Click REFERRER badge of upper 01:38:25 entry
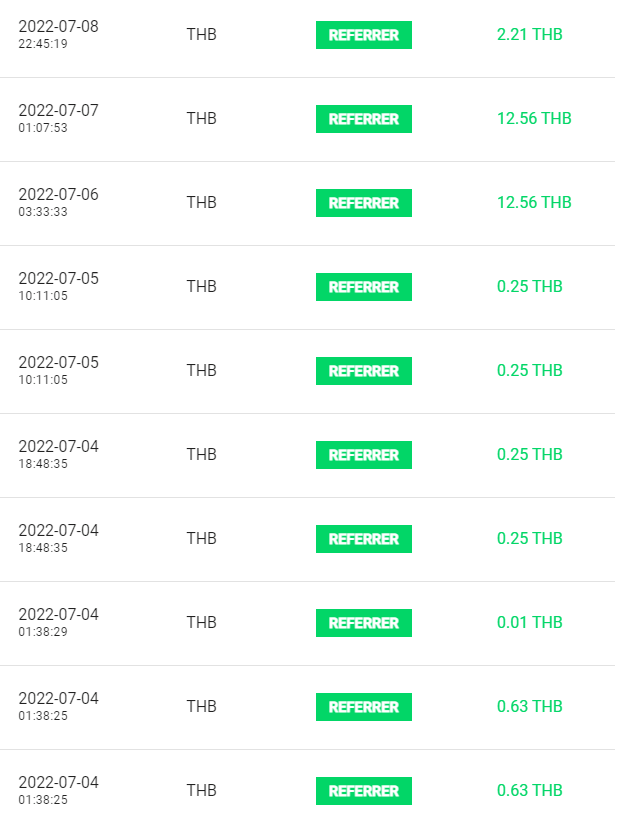The height and width of the screenshot is (825, 619). tap(364, 707)
